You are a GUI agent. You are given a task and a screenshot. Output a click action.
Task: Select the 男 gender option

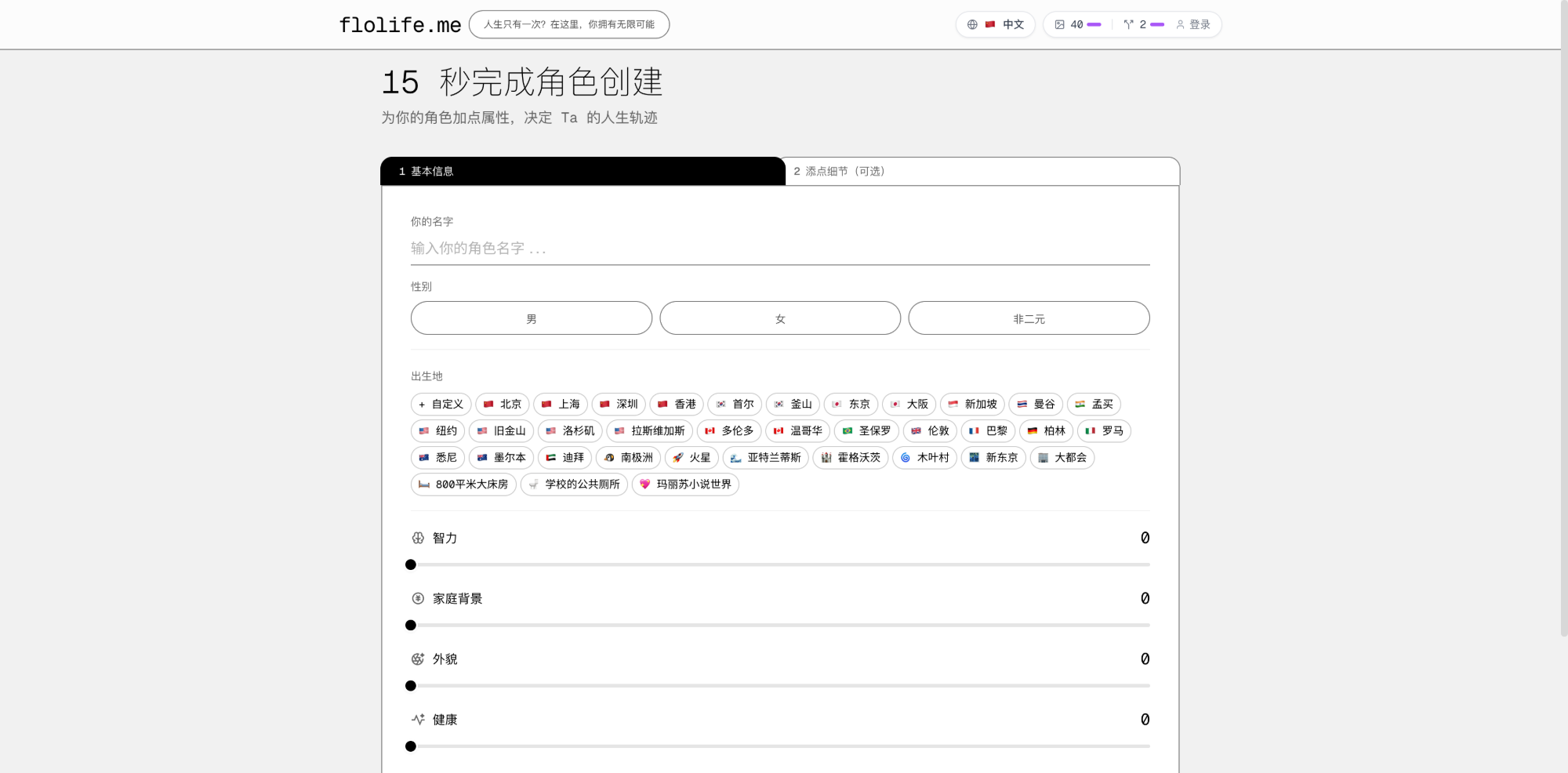pyautogui.click(x=531, y=318)
